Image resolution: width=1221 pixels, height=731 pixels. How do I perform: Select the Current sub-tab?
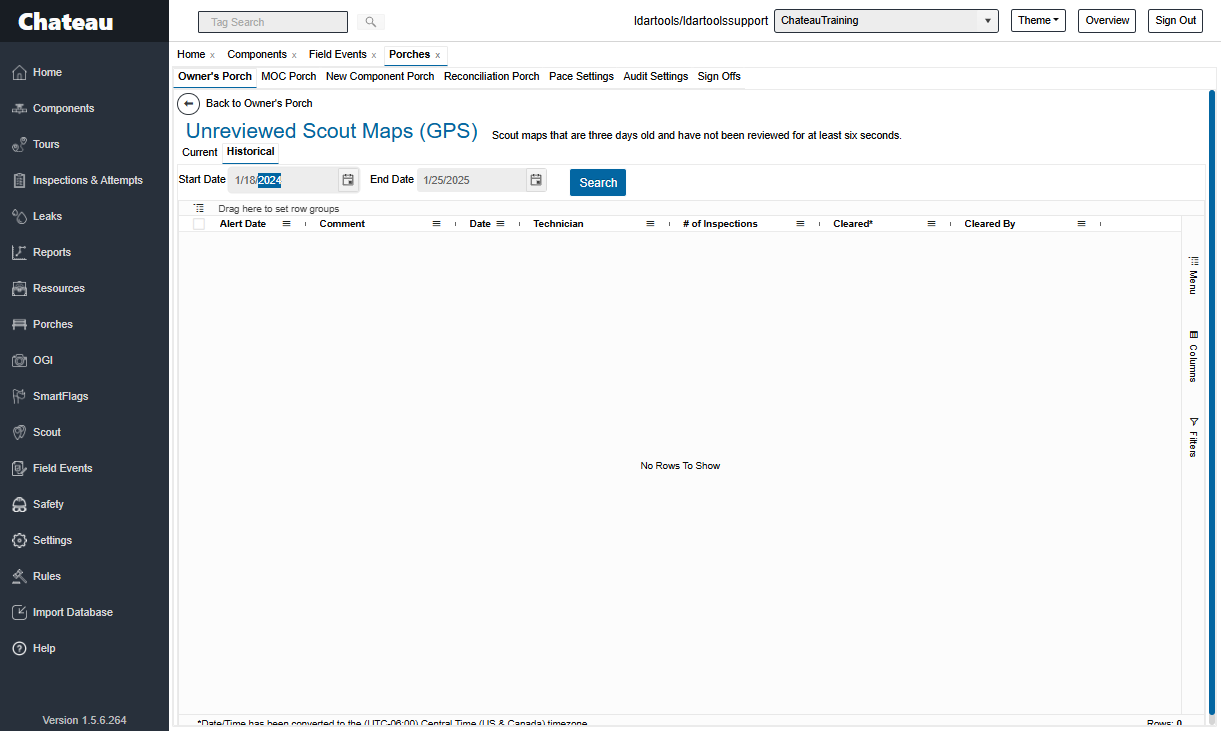200,152
